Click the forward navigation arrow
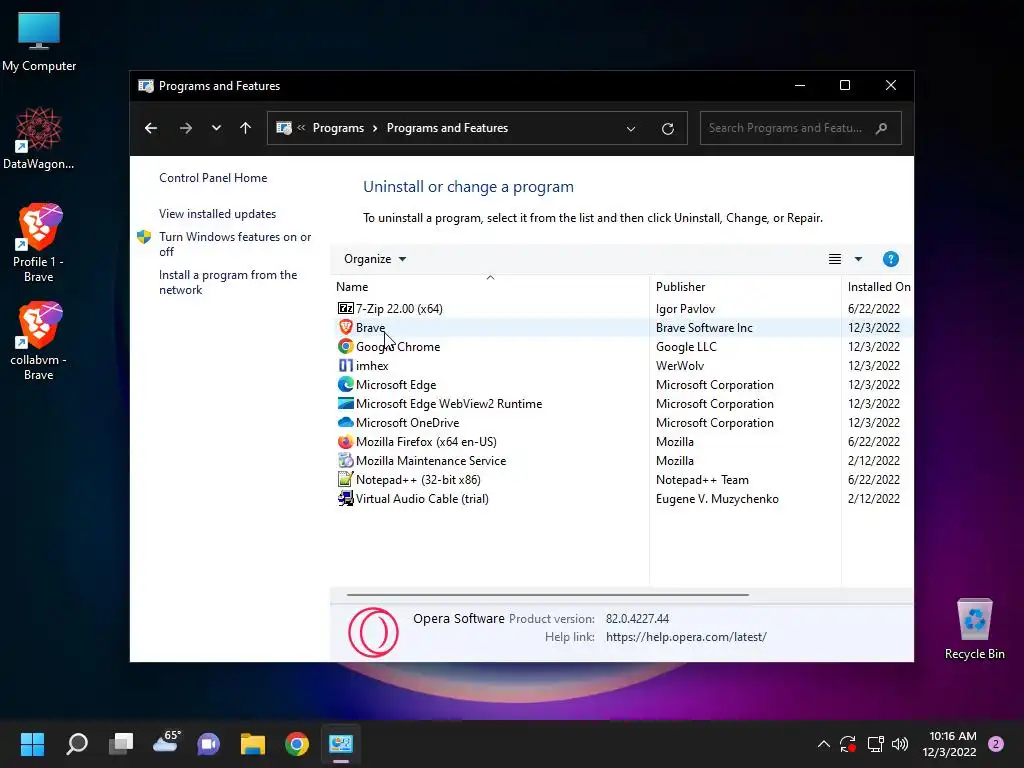 point(185,128)
